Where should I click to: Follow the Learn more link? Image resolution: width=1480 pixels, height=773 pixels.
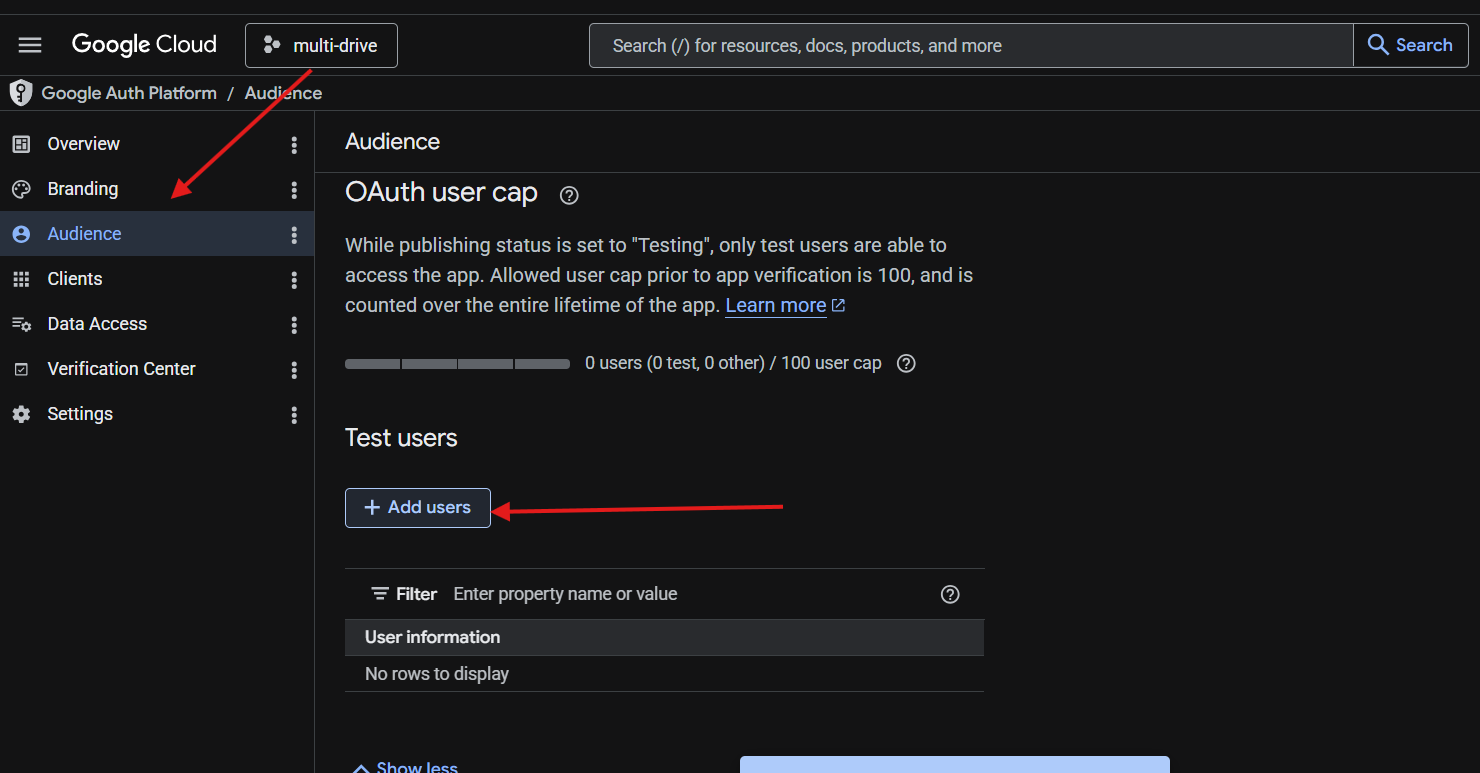click(785, 305)
